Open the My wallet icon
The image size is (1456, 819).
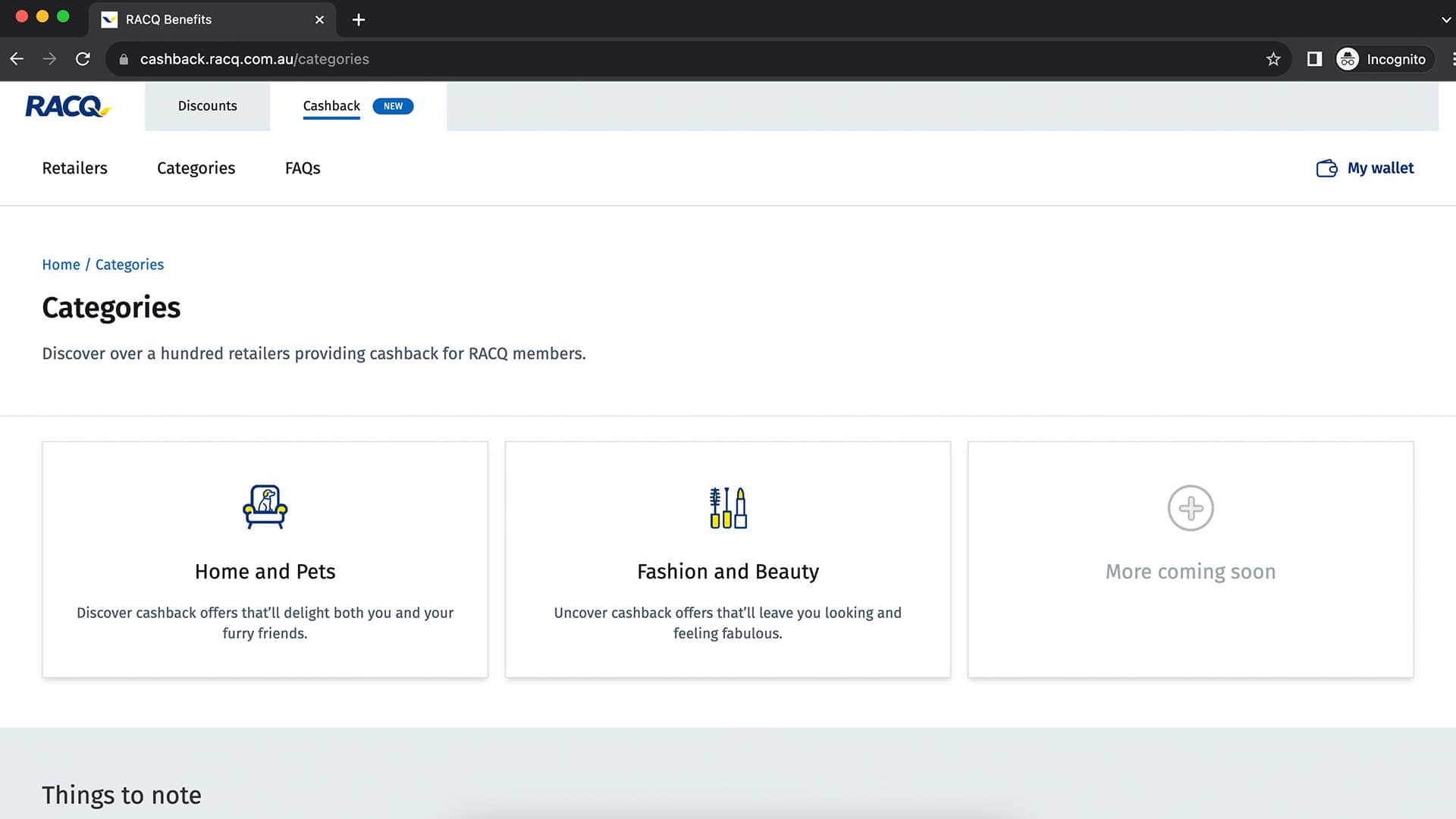click(x=1326, y=168)
